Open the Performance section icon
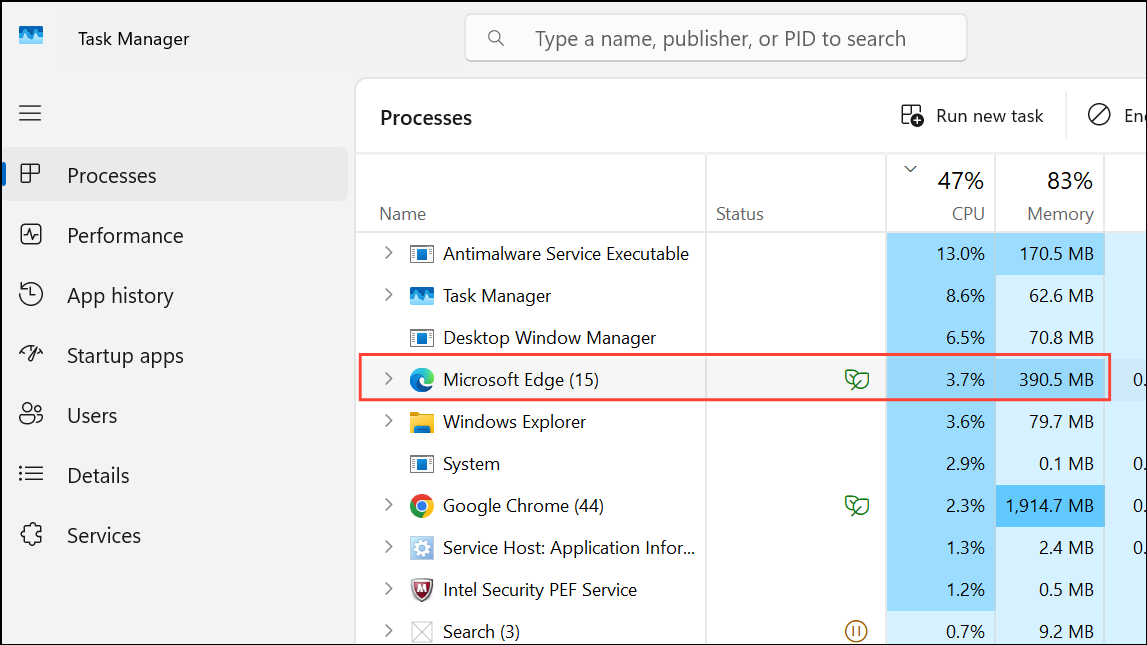The height and width of the screenshot is (645, 1147). click(30, 235)
